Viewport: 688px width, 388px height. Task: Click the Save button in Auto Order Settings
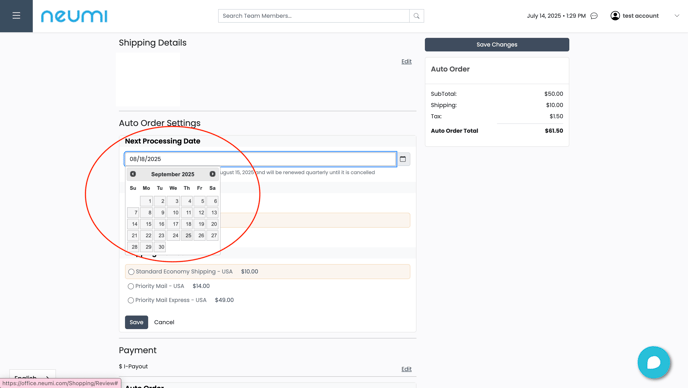(136, 322)
